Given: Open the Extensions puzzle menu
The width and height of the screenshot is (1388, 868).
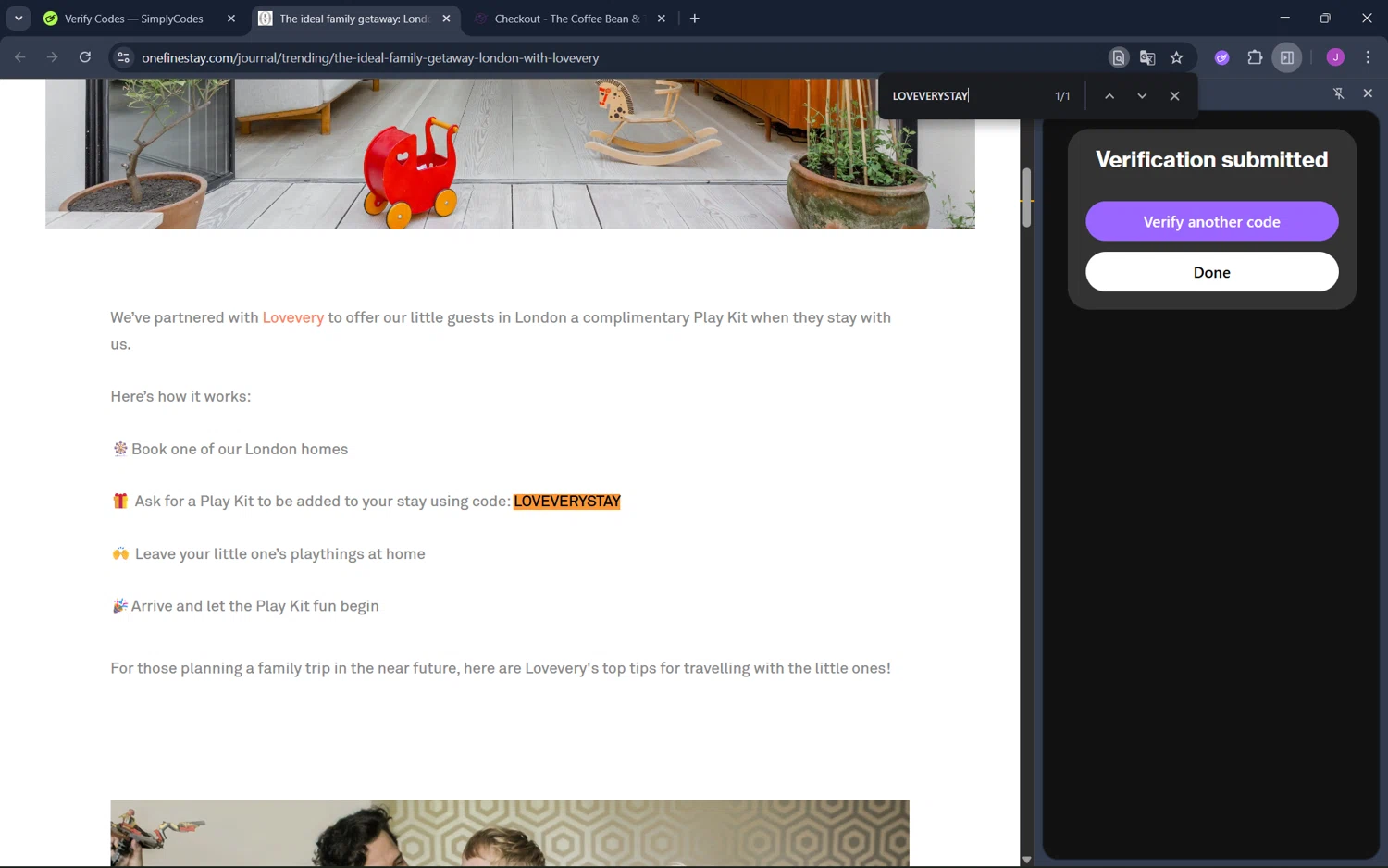Looking at the screenshot, I should coord(1255,57).
